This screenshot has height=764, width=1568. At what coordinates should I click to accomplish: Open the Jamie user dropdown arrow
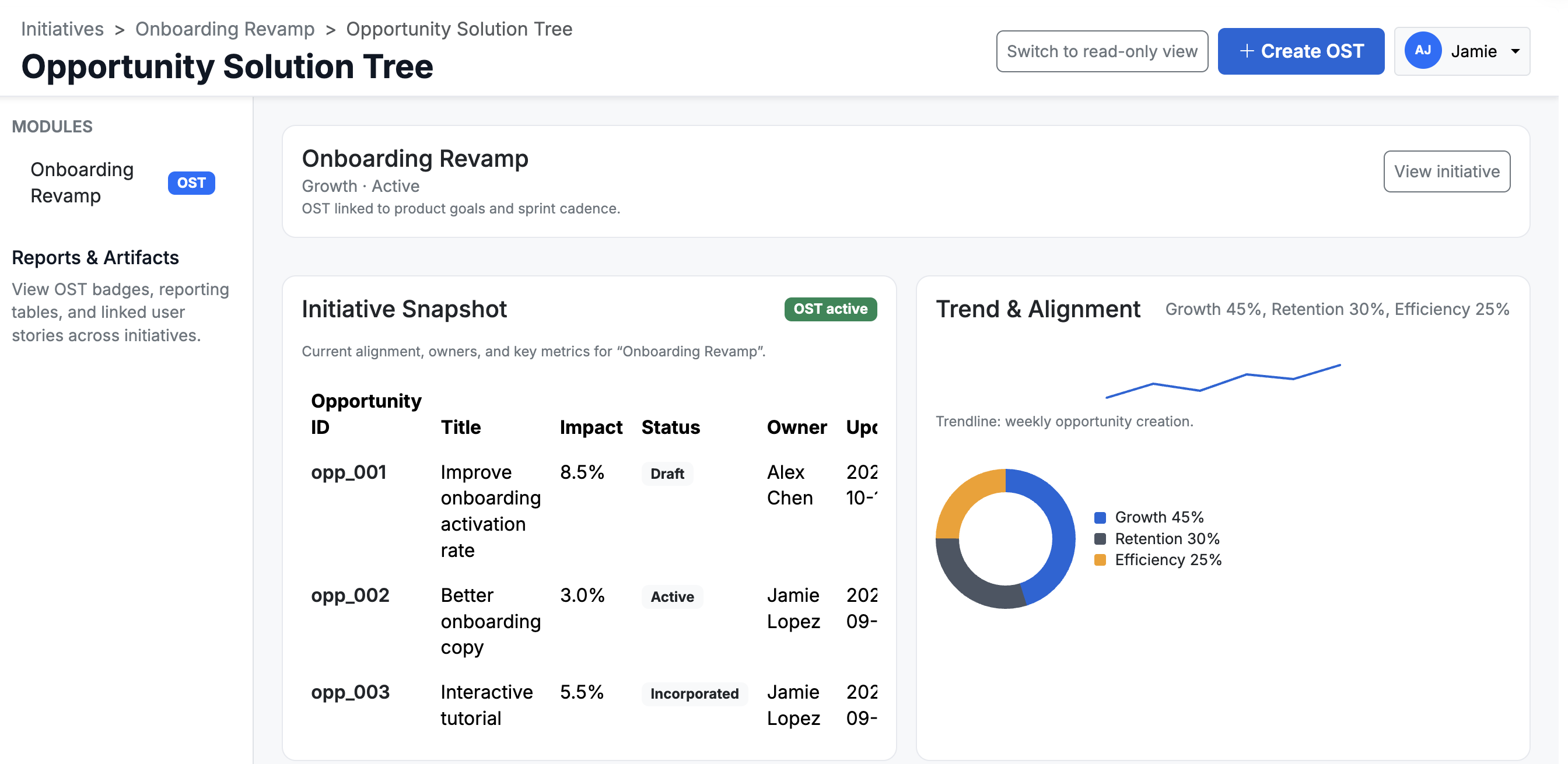tap(1515, 51)
